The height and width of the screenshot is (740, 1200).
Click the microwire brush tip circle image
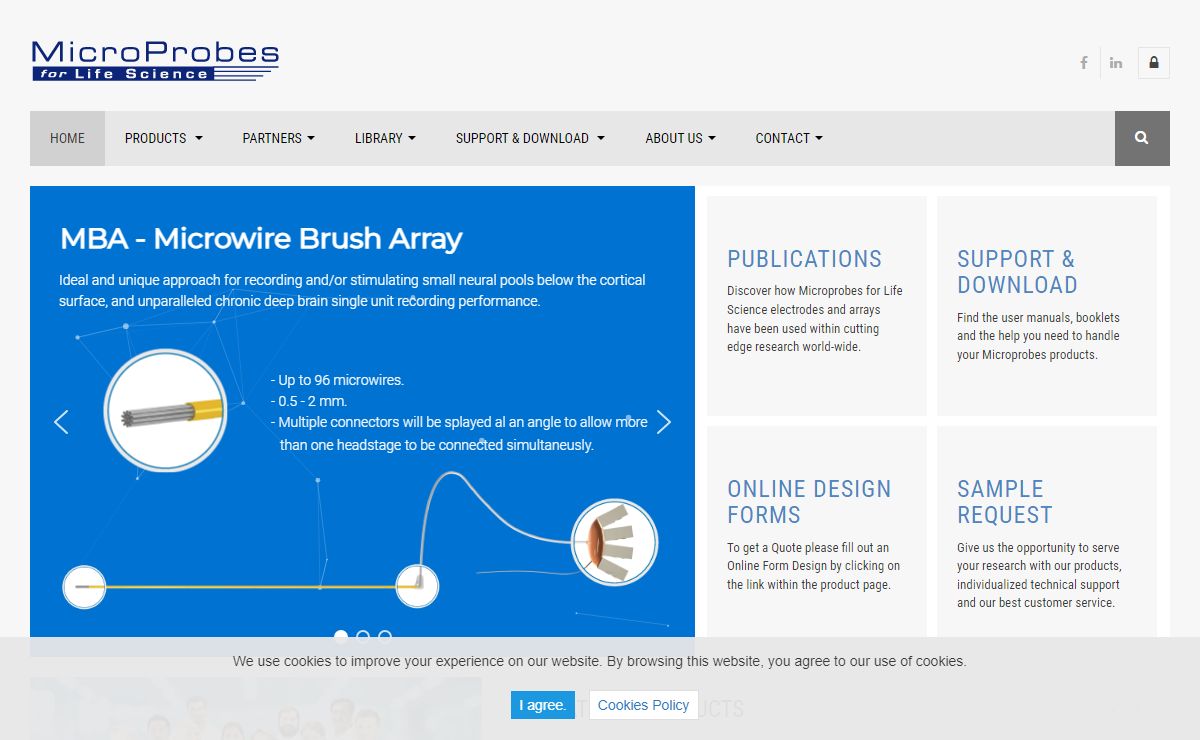167,409
